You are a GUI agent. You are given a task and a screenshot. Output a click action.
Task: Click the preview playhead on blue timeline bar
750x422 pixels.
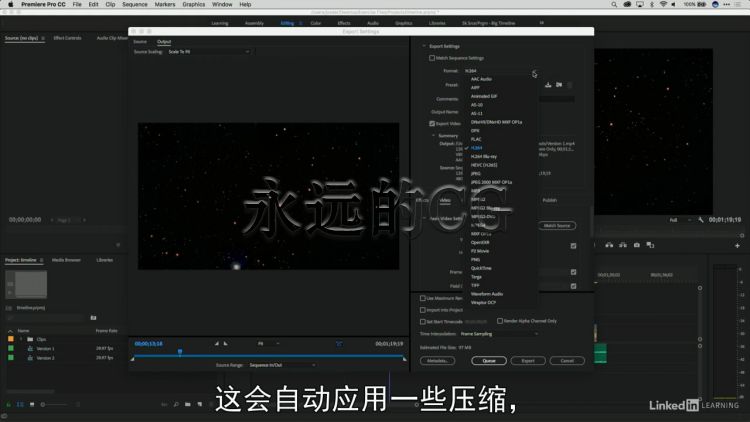(x=180, y=352)
